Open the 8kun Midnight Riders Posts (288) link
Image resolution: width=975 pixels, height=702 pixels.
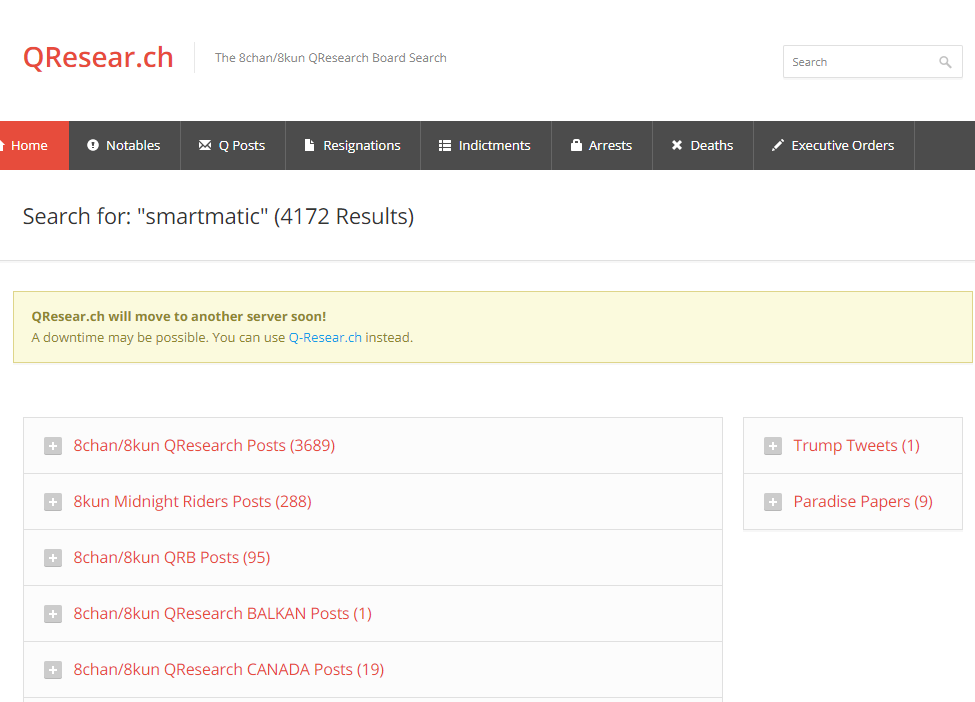coord(192,501)
